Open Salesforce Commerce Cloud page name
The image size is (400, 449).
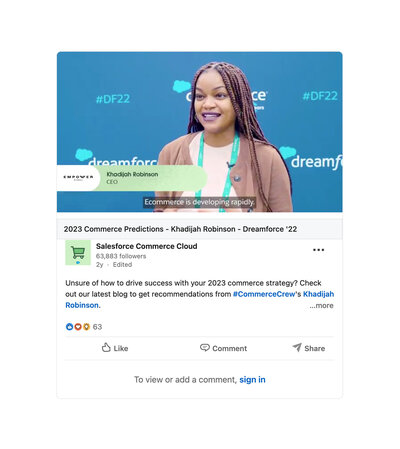coord(147,246)
